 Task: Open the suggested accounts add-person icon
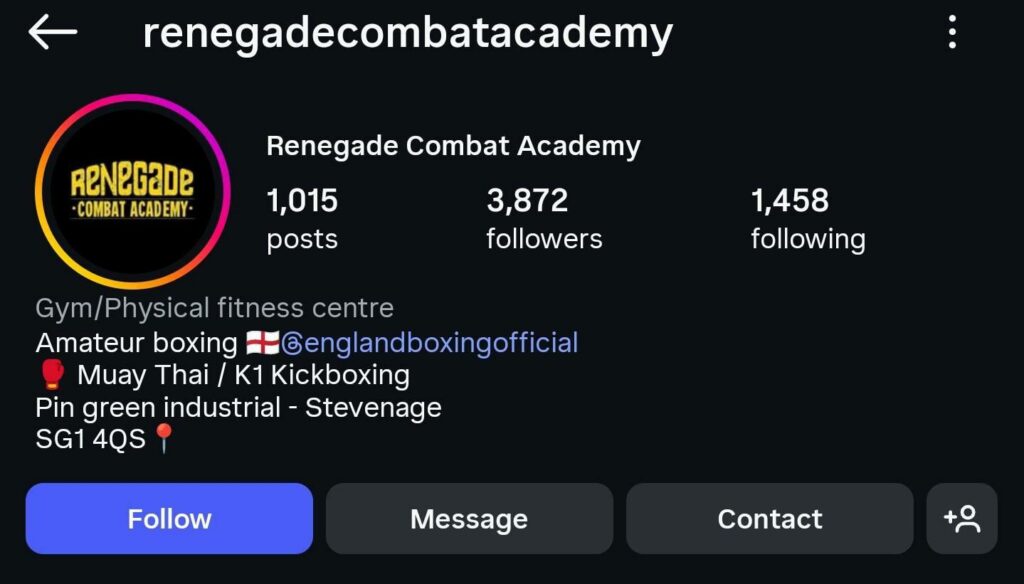point(961,518)
